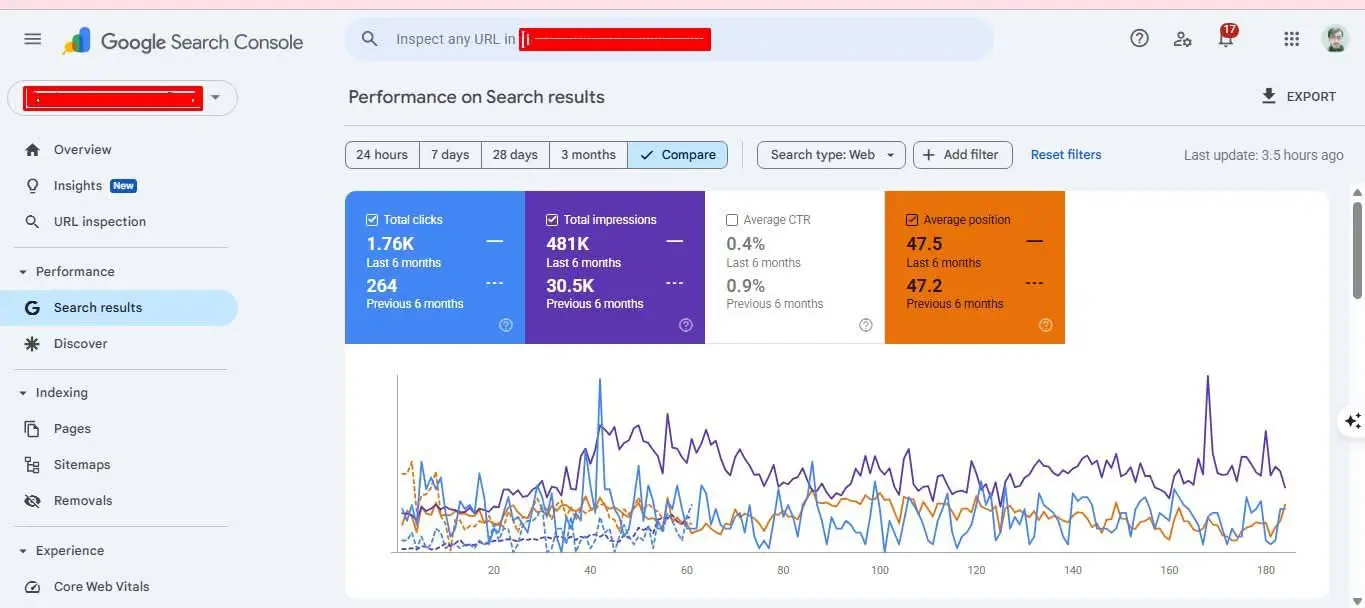Export the performance data
1365x608 pixels.
coord(1299,96)
